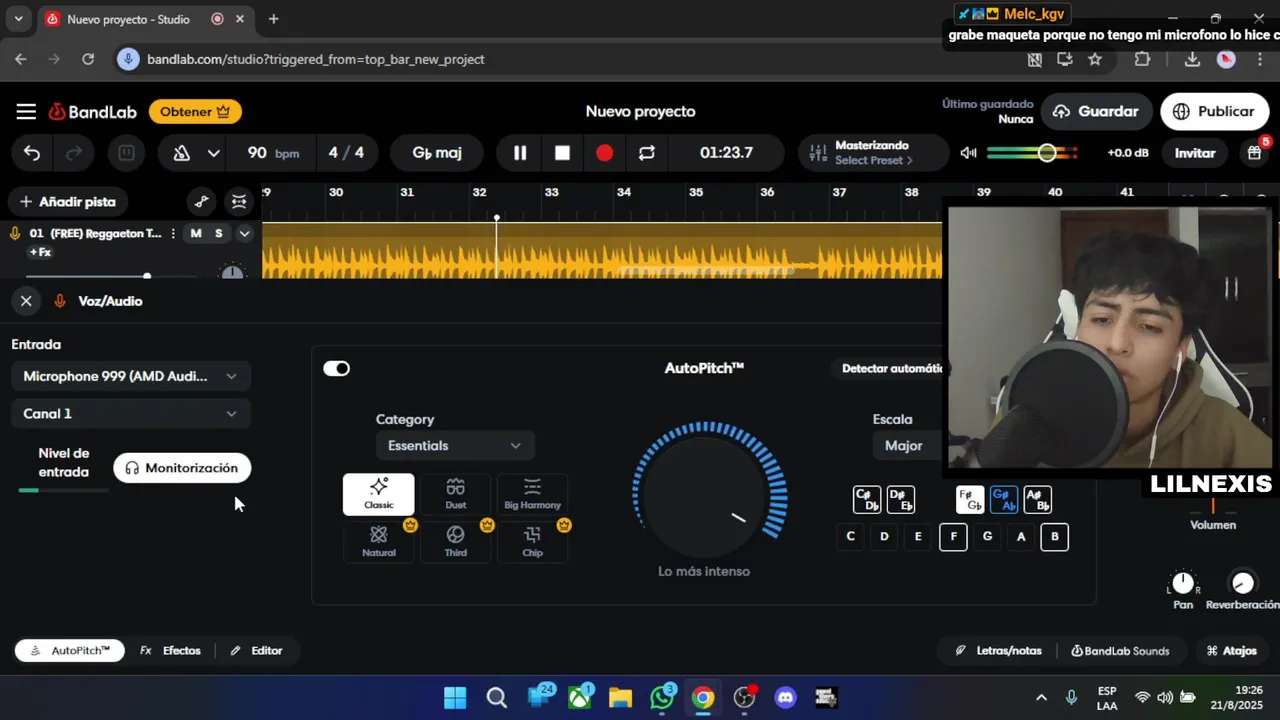
Task: Open the Canal 1 dropdown
Action: coord(131,413)
